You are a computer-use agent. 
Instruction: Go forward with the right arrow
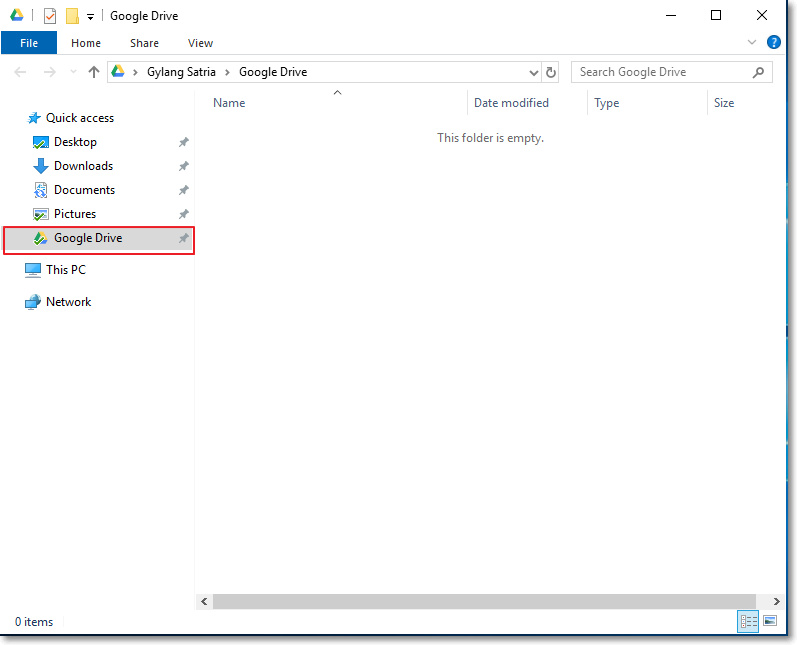pos(49,72)
